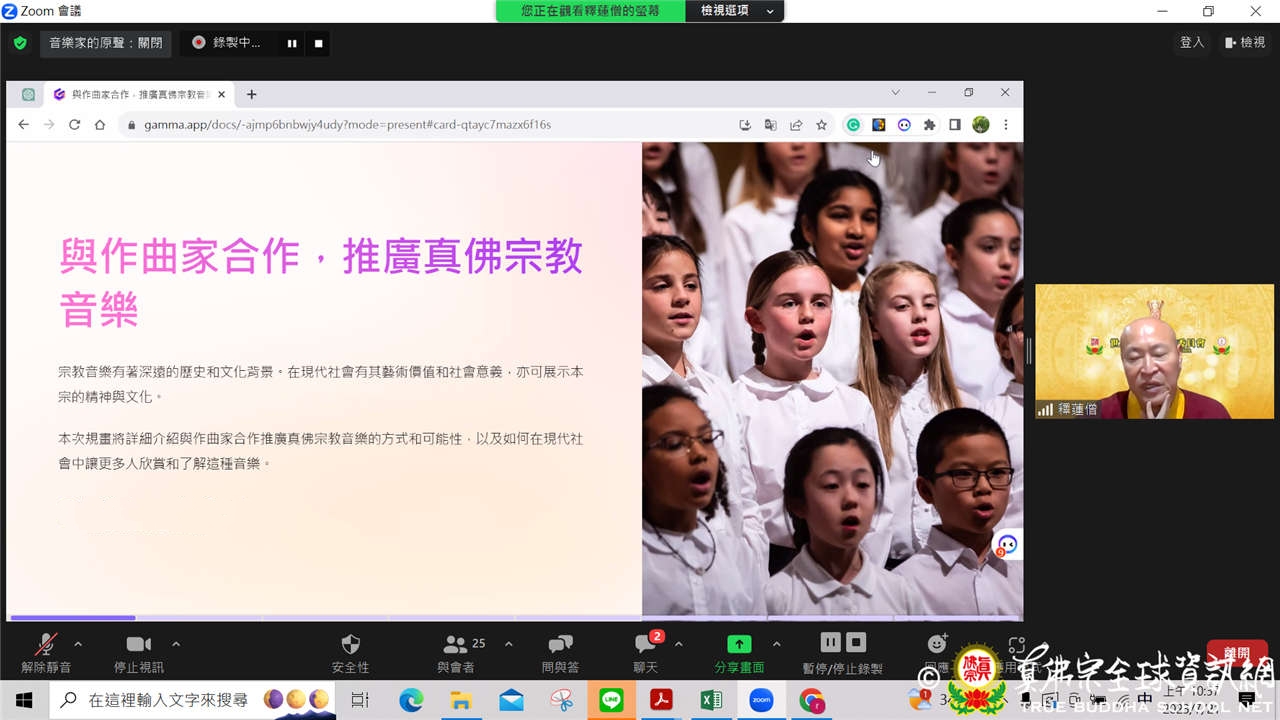
Task: Click the green Share Screen (分享畫面) icon
Action: (739, 645)
